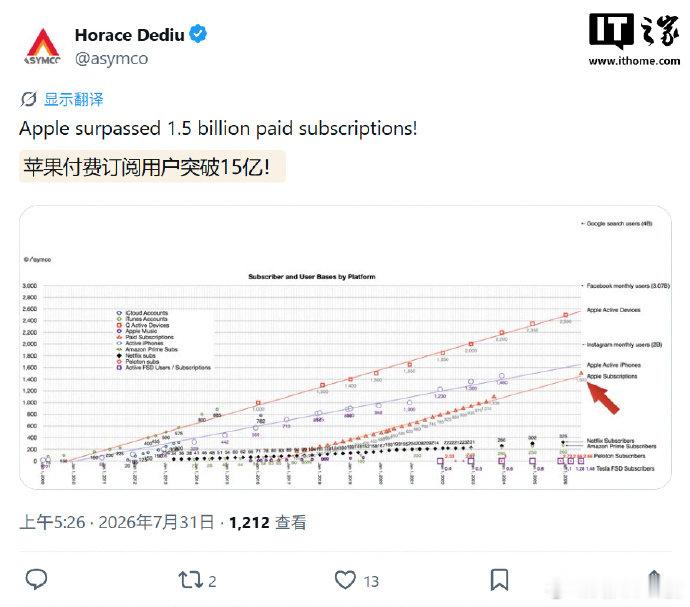Click the post timestamp 上午5:26
Viewport: 690px width, 607px height.
pyautogui.click(x=52, y=522)
